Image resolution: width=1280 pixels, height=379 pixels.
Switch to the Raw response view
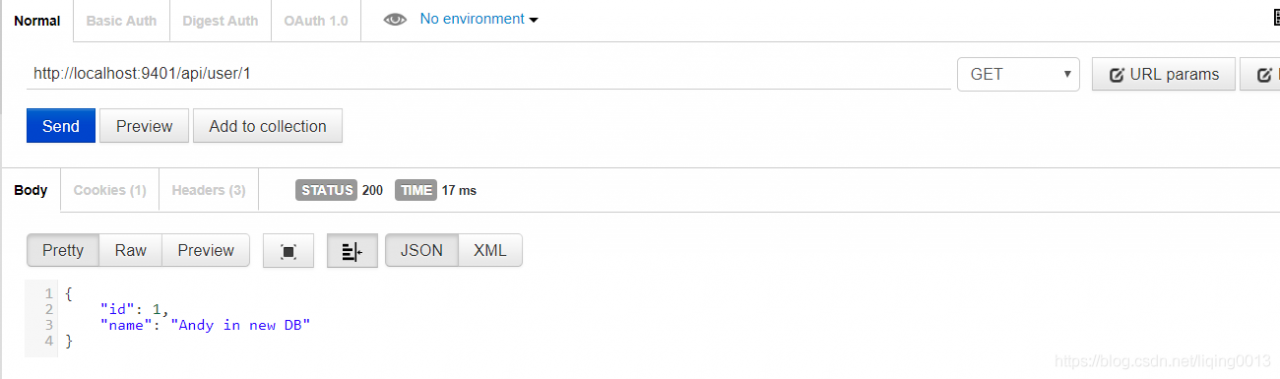[130, 250]
